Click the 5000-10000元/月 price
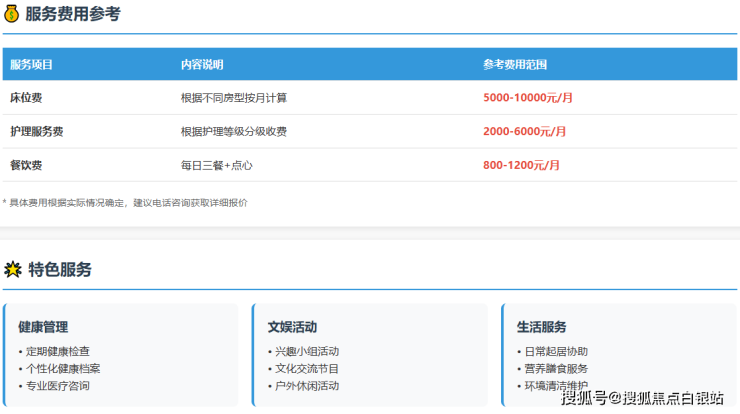 click(x=527, y=98)
